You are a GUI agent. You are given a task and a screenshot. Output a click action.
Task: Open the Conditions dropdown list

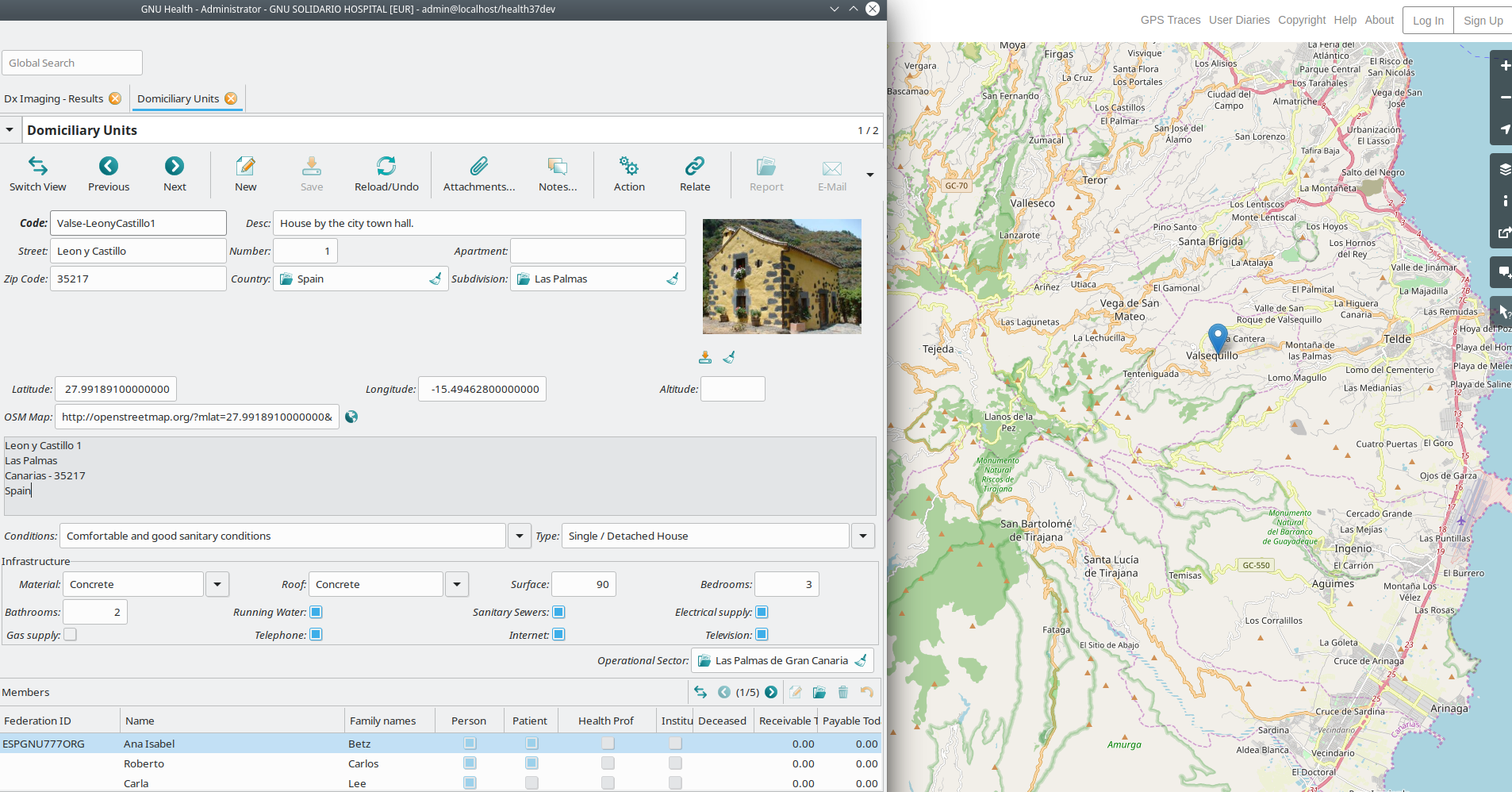click(x=518, y=536)
